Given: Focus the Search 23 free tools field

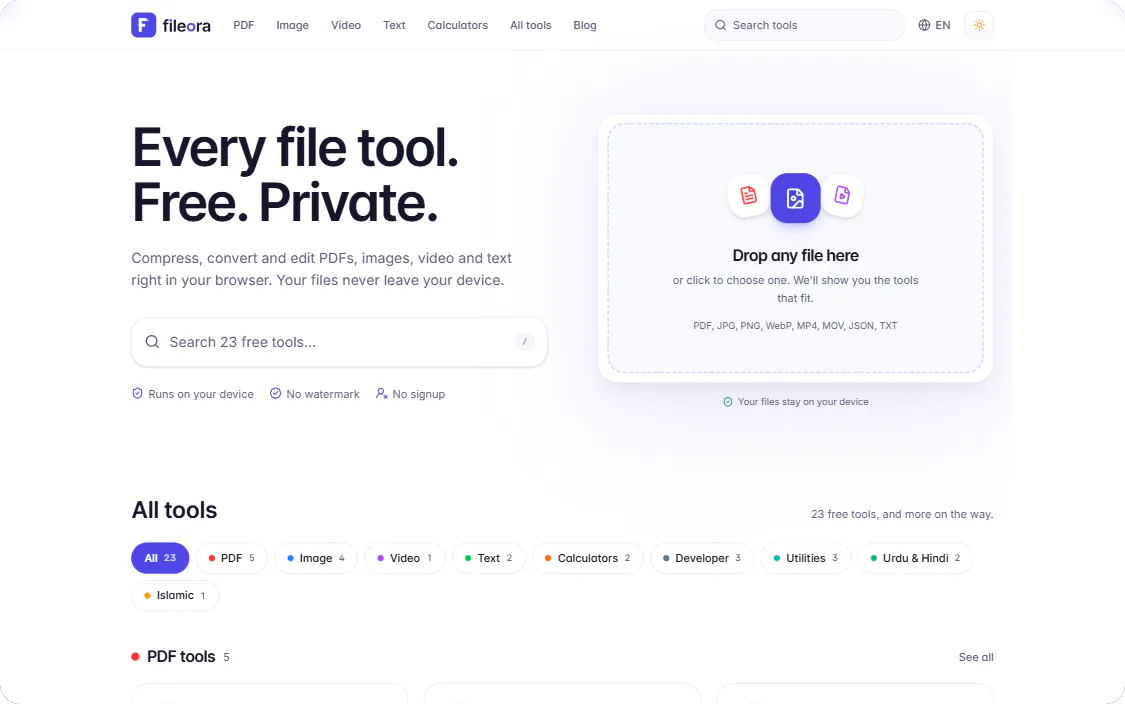Looking at the screenshot, I should click(339, 342).
